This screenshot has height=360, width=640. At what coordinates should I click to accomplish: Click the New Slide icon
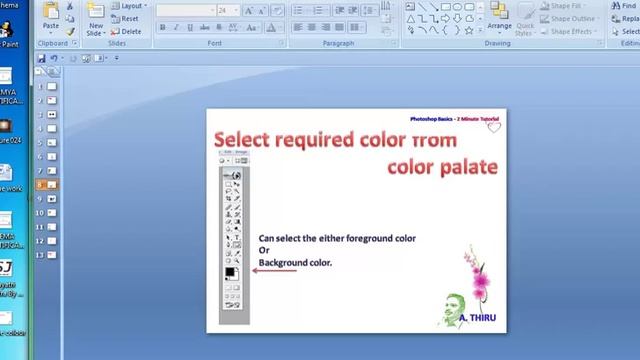coord(96,11)
